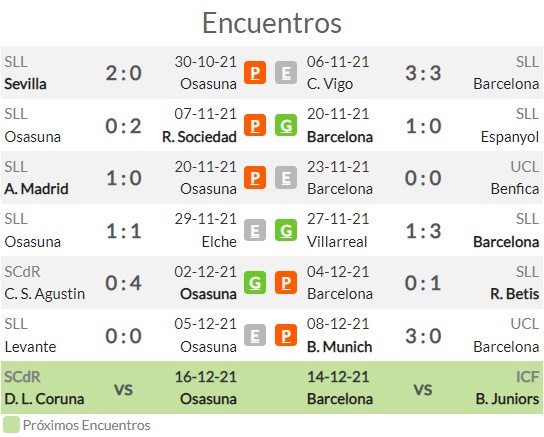
Task: Open the 3:3 score of C. Vigo–Barcelona
Action: pos(423,73)
